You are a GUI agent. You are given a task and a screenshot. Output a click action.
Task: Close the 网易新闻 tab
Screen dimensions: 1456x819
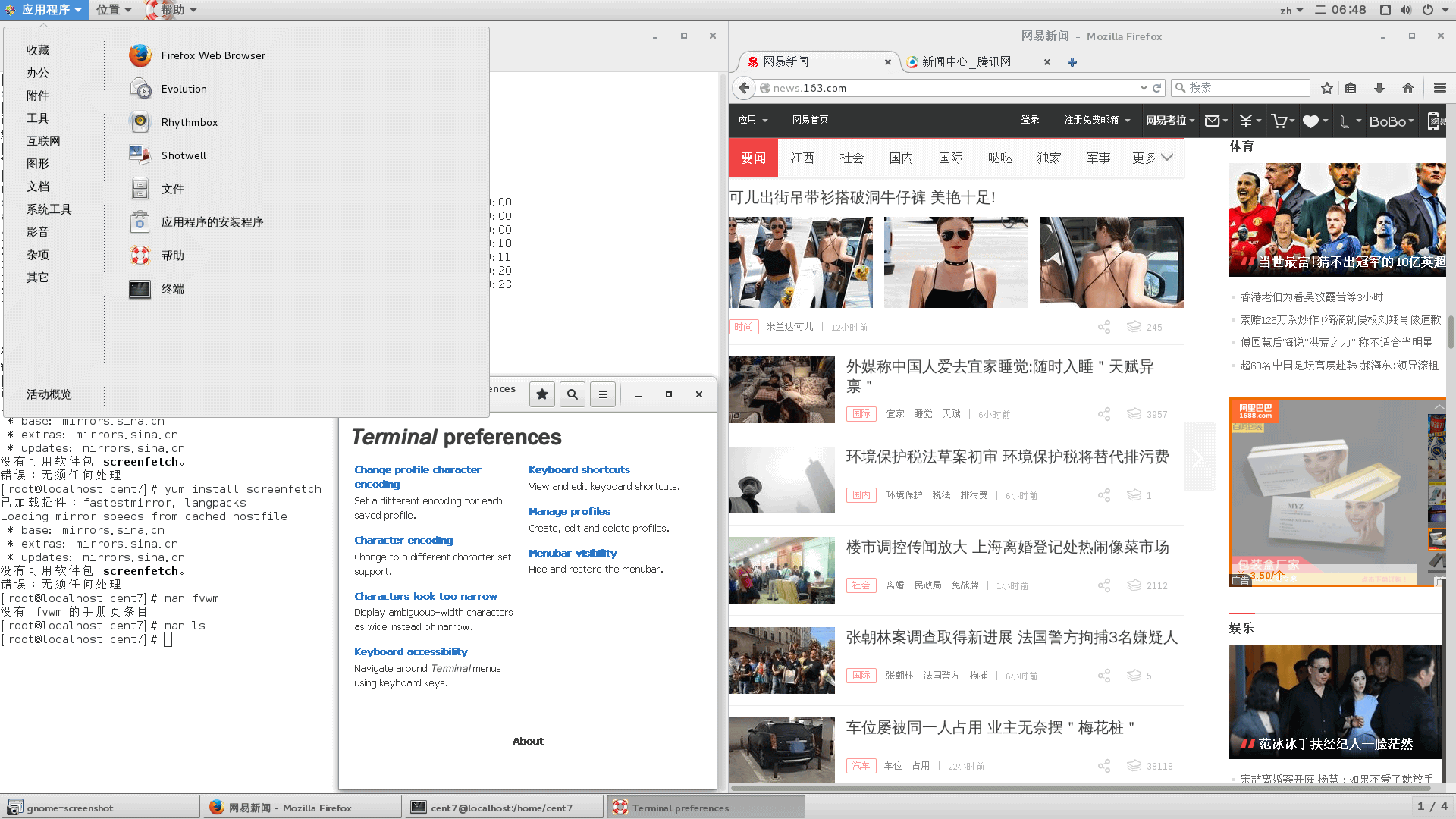pos(888,62)
